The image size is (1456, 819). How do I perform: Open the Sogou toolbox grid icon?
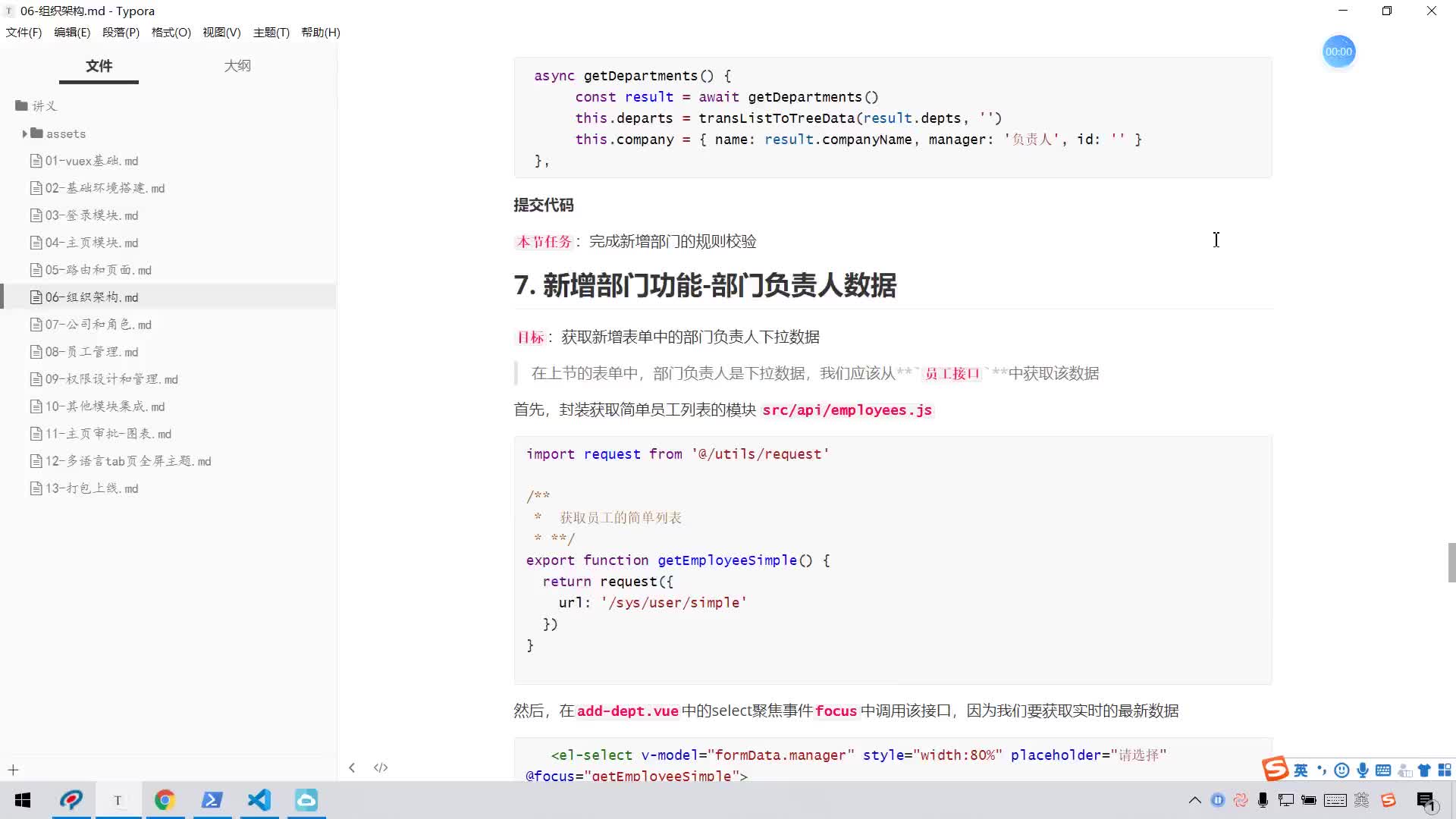coord(1445,770)
